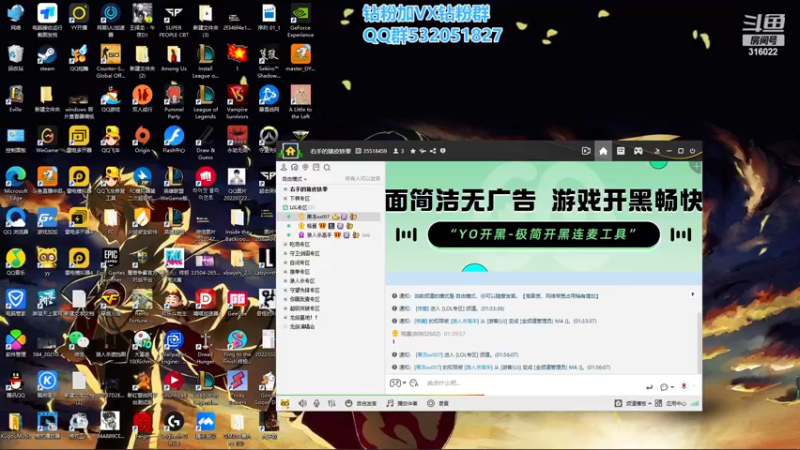Click the signal strength indicator icon
This screenshot has height=450, width=800.
[x=694, y=403]
